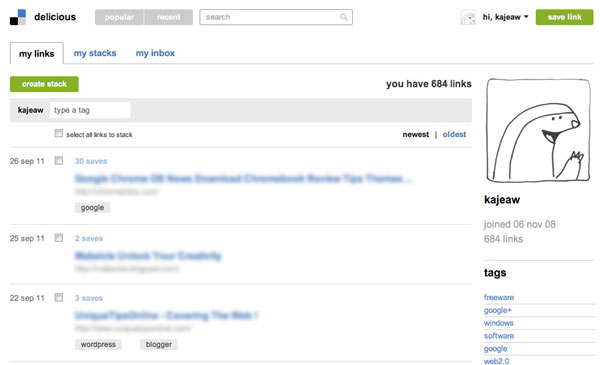Tick the checkbox for 22 sep 11 link
Viewport: 600px width, 365px height.
click(59, 297)
